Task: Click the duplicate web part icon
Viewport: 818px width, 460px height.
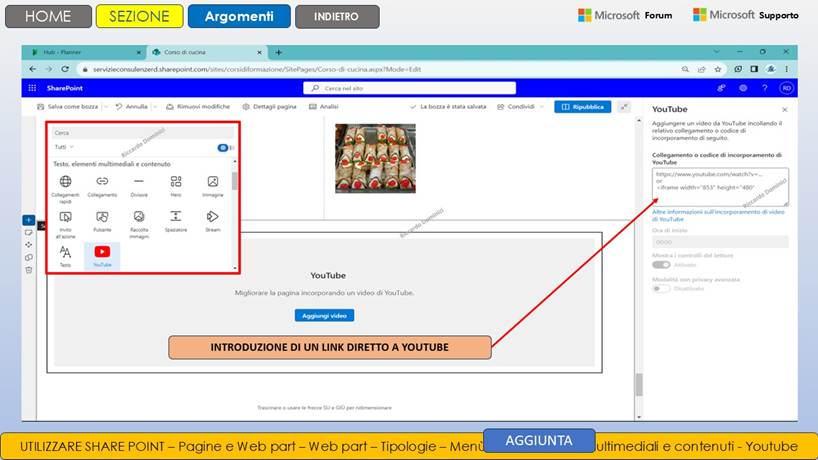Action: point(29,257)
